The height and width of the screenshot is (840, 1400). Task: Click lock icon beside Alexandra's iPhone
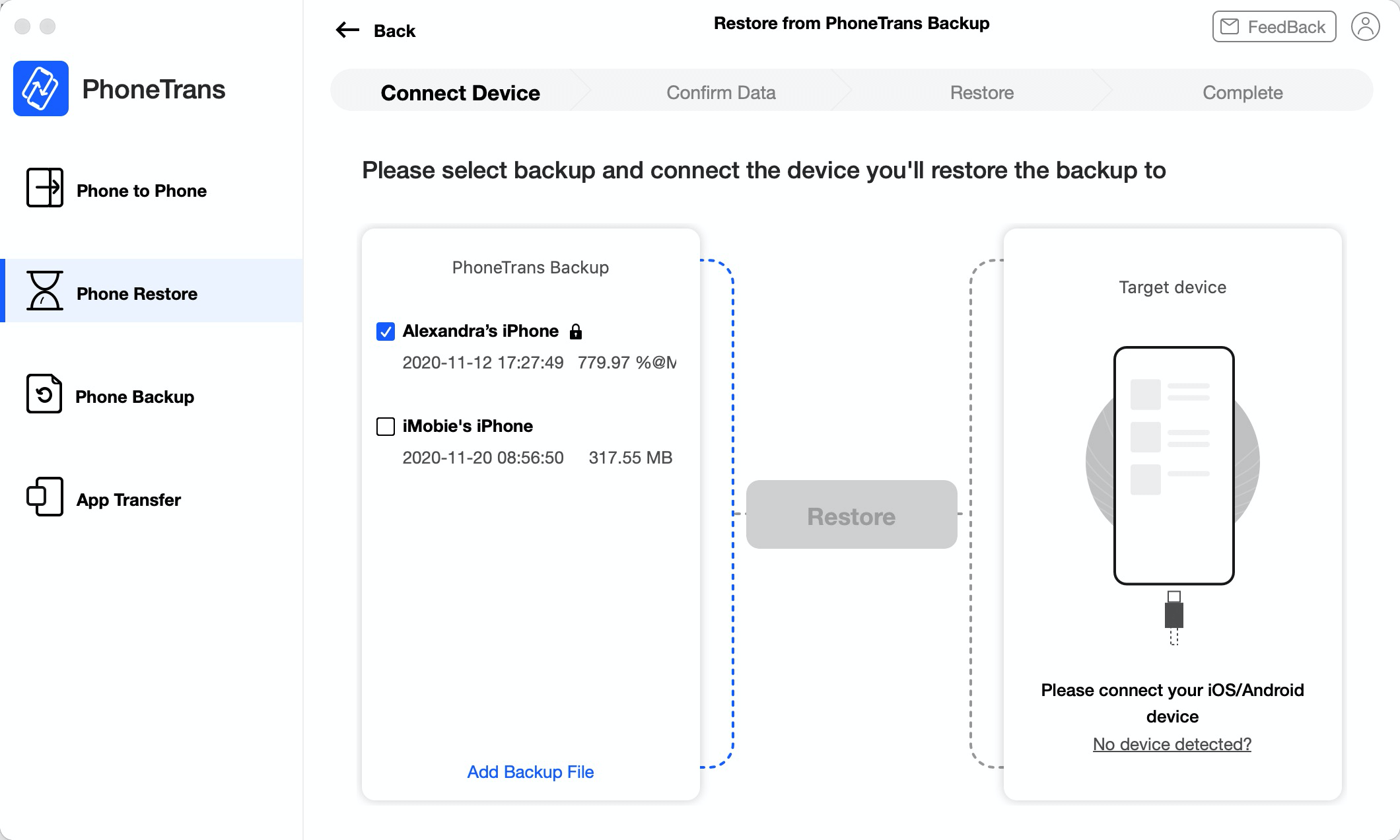(576, 332)
